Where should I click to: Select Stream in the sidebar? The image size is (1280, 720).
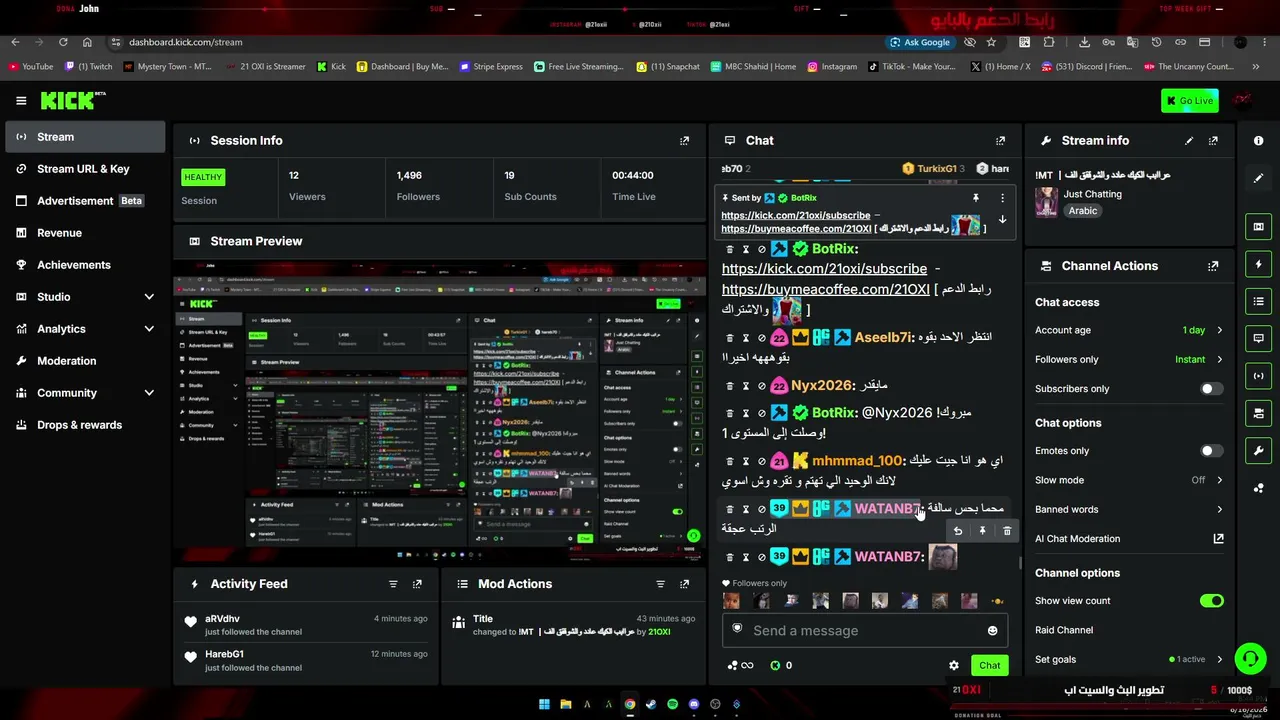pos(85,137)
